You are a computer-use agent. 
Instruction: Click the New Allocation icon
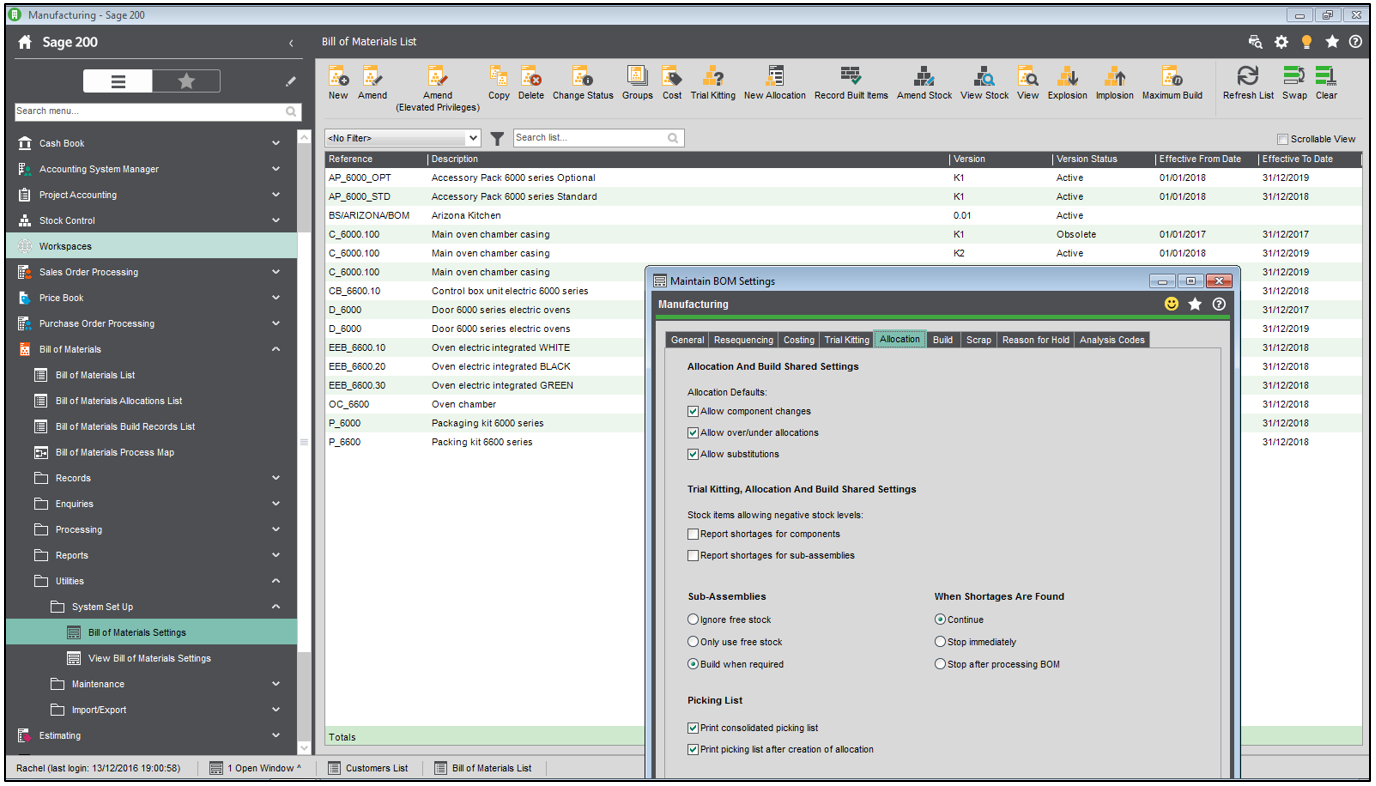pos(775,77)
